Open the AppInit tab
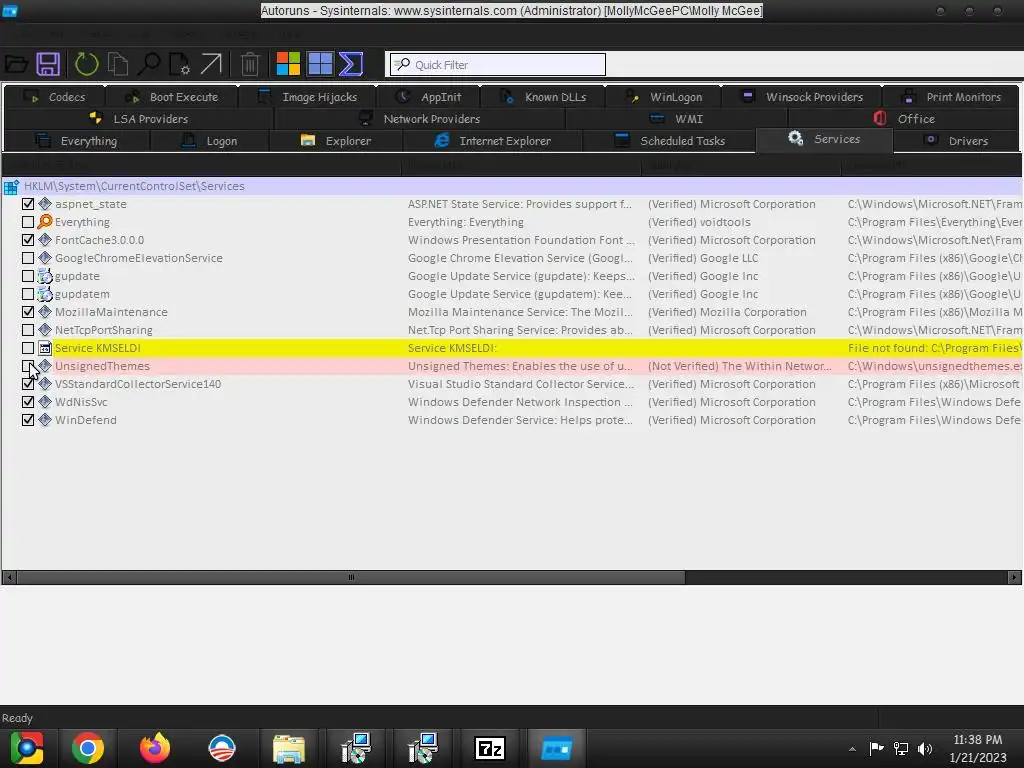Viewport: 1024px width, 768px height. pyautogui.click(x=428, y=97)
